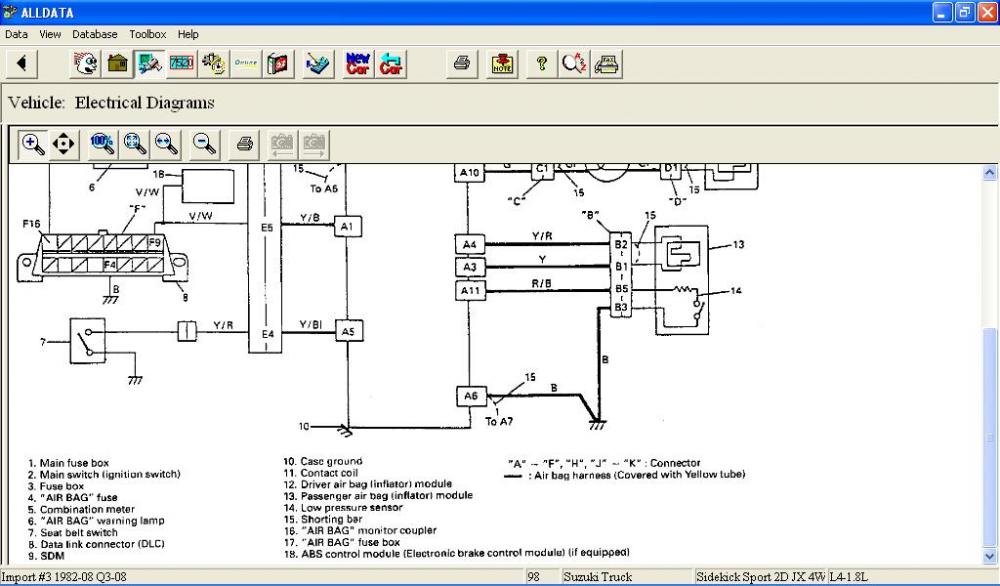Add a note with NOTE icon
The image size is (1000, 586).
pyautogui.click(x=502, y=63)
